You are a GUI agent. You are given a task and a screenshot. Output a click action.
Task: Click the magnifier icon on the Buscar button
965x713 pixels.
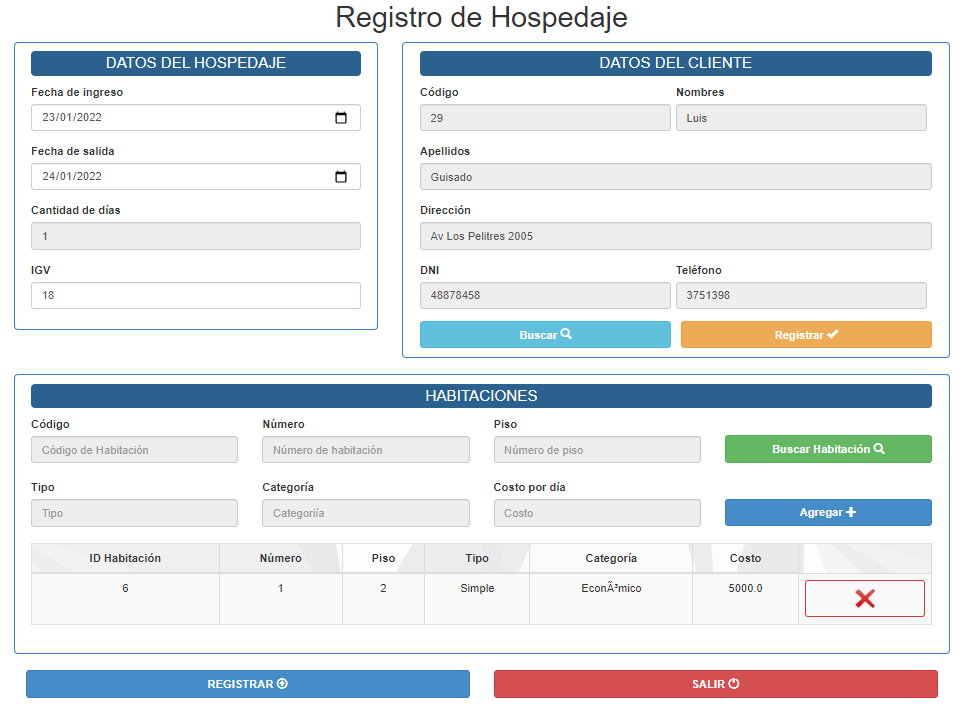568,334
